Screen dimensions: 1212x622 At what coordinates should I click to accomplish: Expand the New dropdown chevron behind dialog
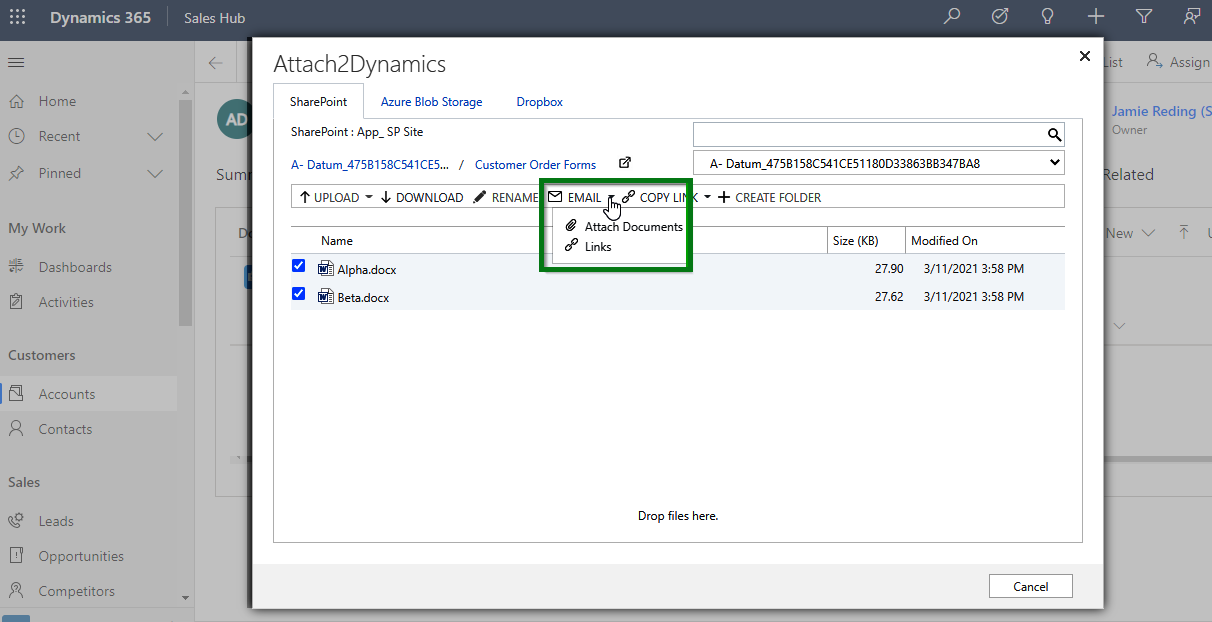[x=1148, y=233]
